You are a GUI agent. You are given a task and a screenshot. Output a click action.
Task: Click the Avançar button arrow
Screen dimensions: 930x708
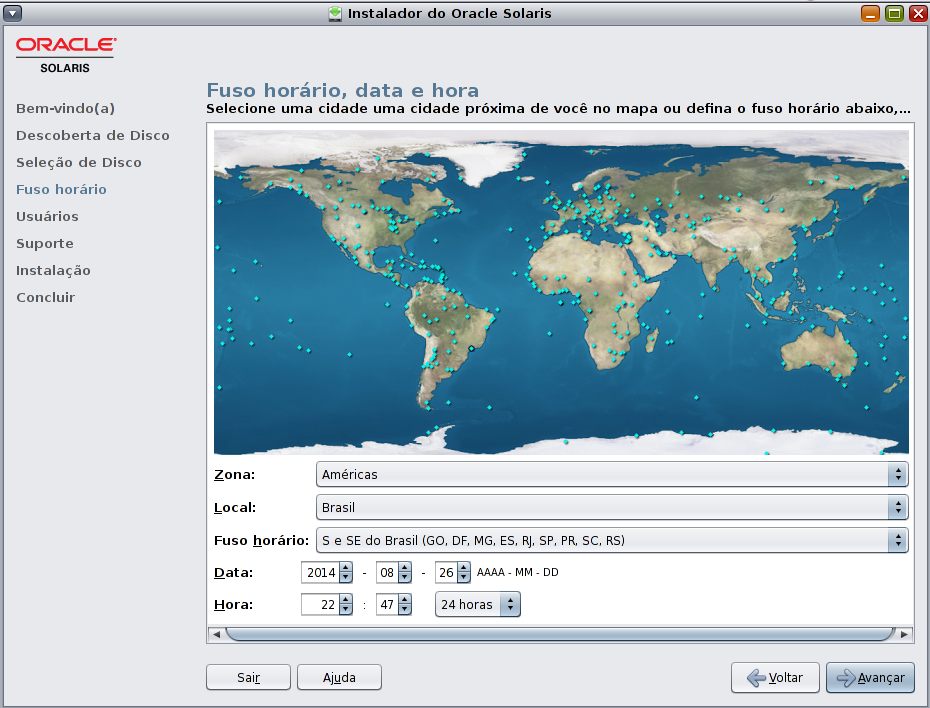847,677
